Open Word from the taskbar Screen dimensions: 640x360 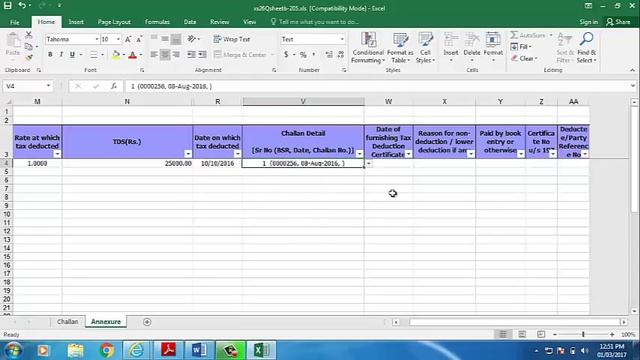point(199,350)
